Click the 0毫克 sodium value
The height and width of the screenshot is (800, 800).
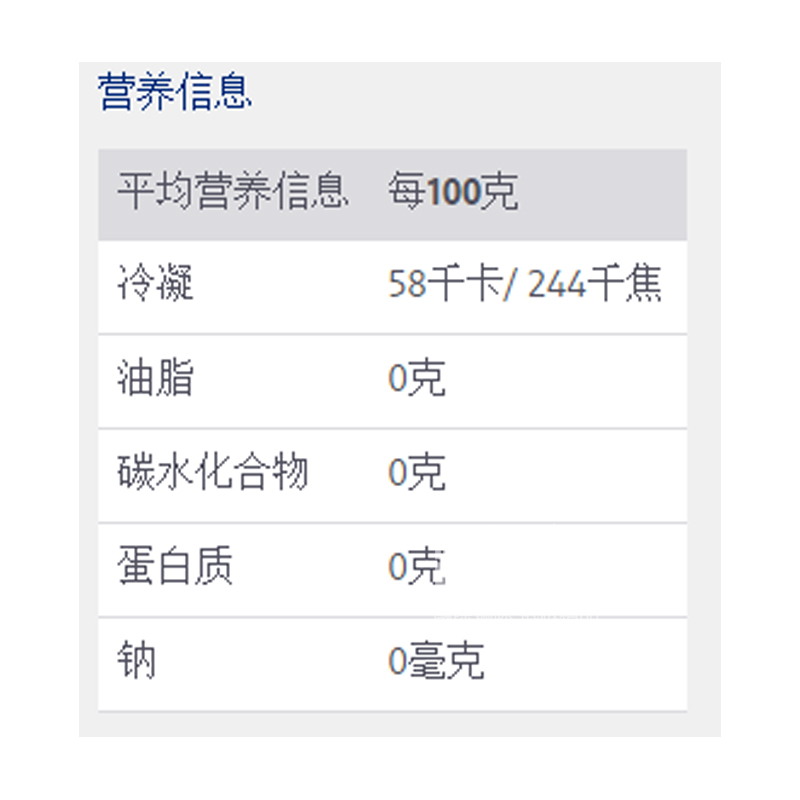pos(436,662)
